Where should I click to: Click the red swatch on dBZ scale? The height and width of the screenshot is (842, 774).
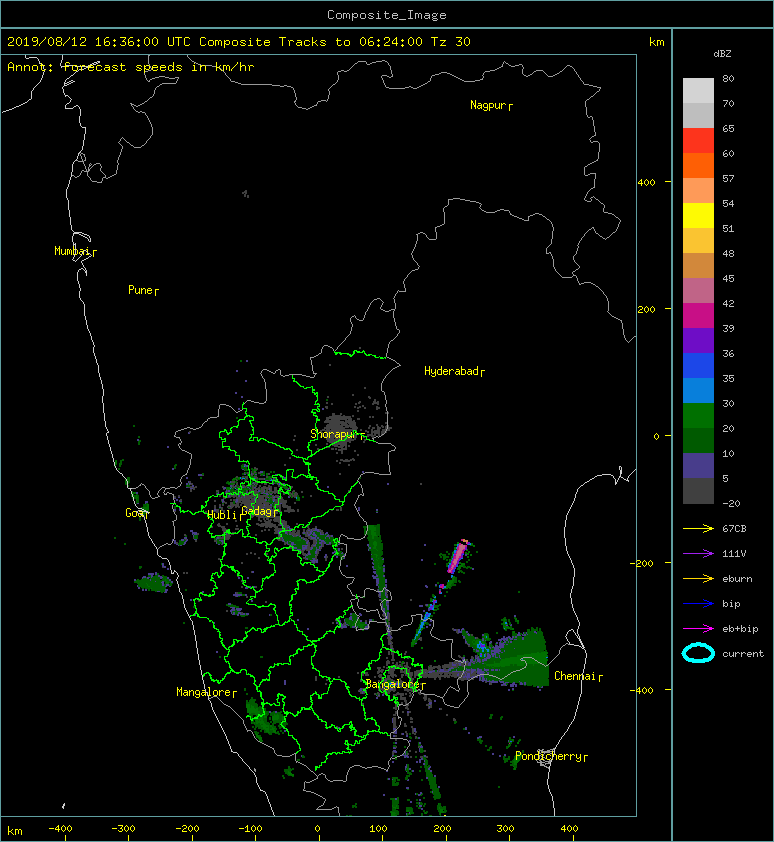(x=698, y=140)
